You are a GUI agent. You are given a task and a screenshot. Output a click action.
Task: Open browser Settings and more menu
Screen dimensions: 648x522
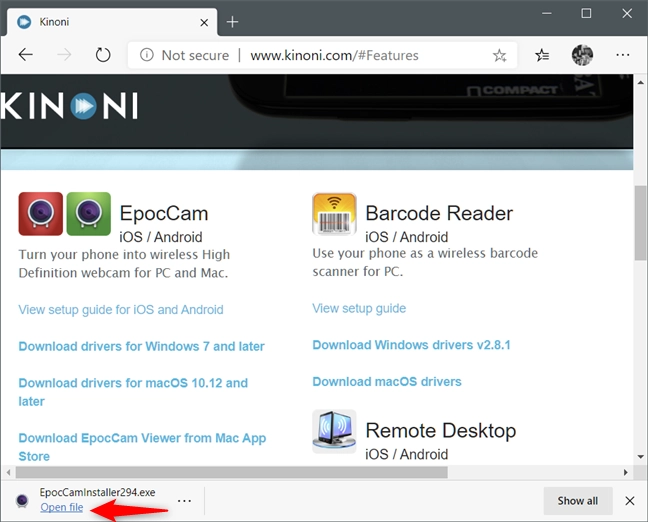pos(622,55)
